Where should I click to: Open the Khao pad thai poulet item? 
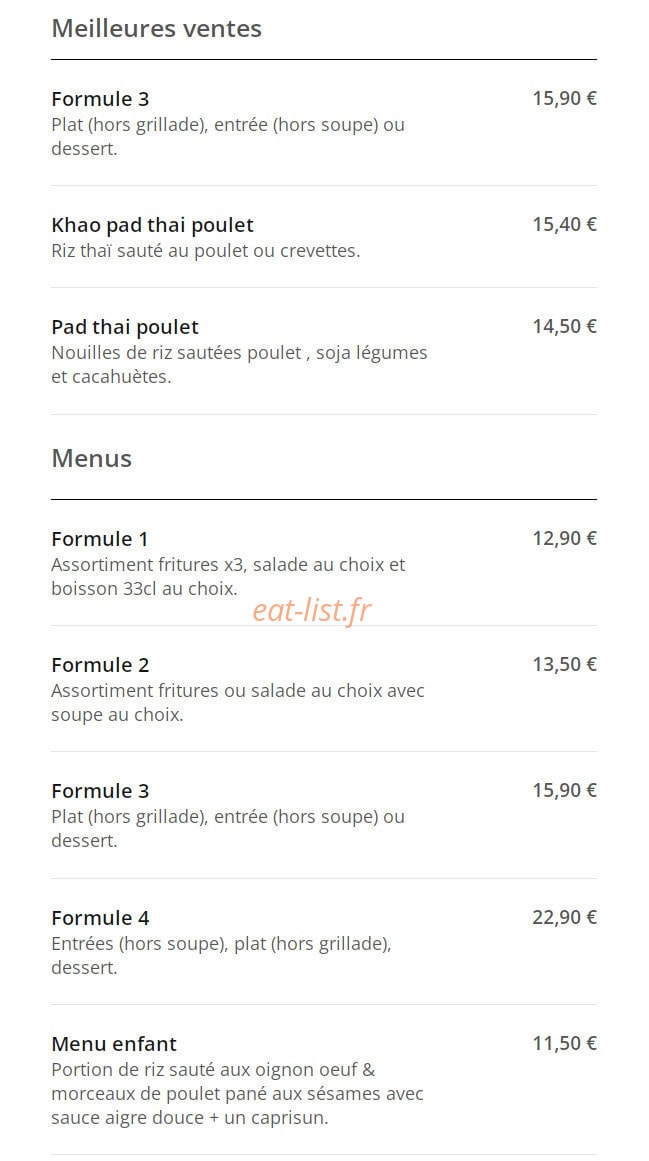click(323, 237)
